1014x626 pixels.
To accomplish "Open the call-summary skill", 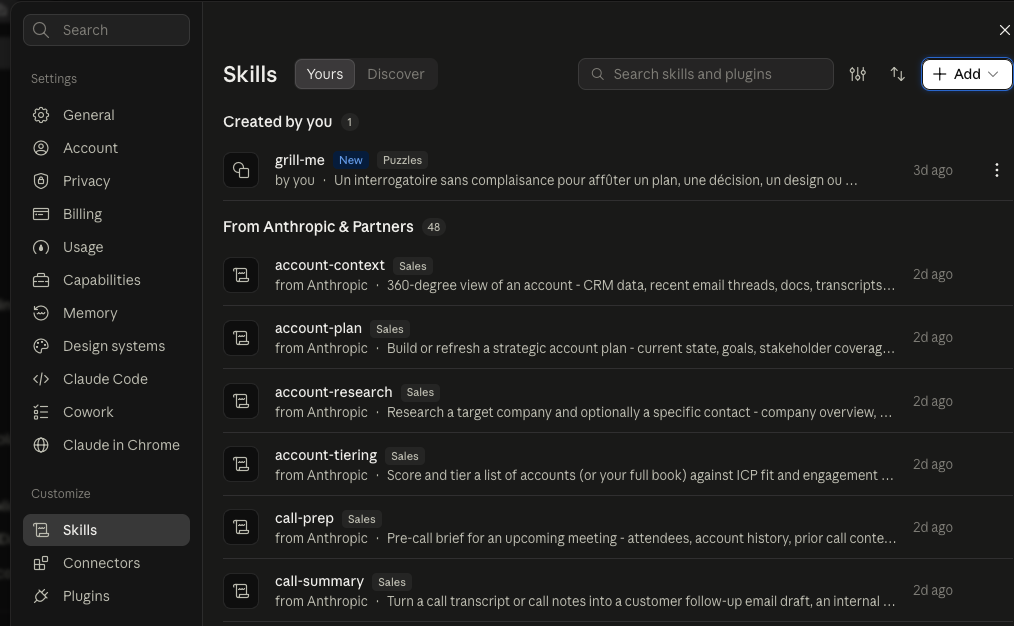I will (x=618, y=590).
